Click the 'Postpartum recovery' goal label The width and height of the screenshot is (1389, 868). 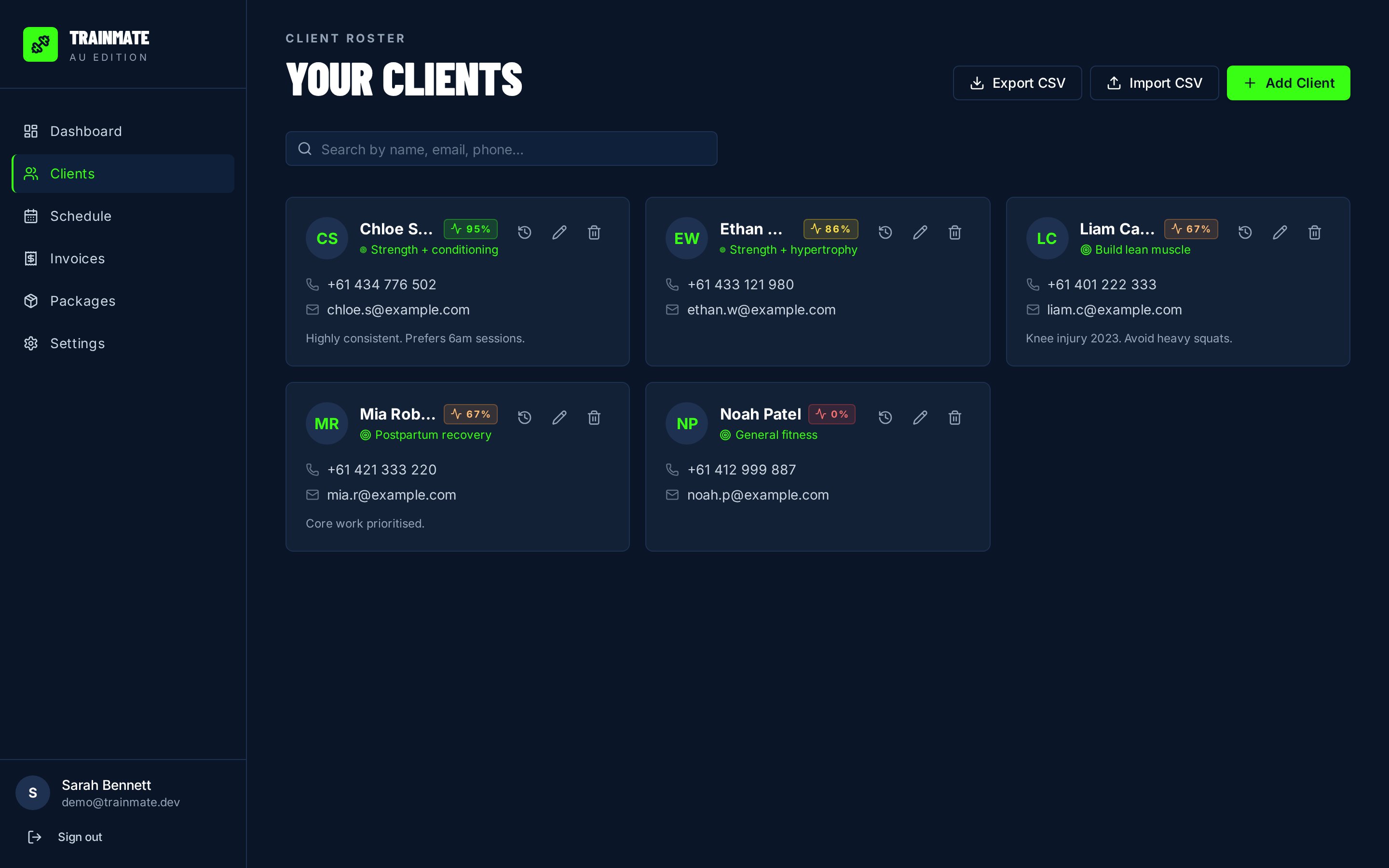tap(433, 434)
